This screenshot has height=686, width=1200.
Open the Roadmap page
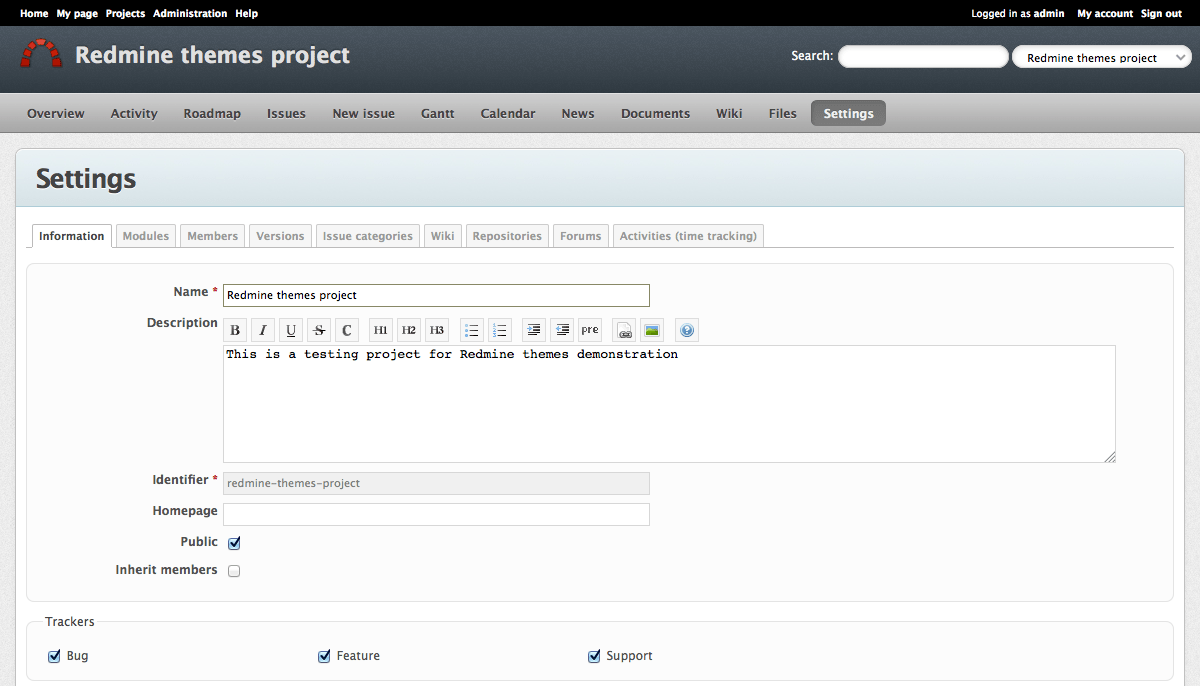(x=212, y=114)
